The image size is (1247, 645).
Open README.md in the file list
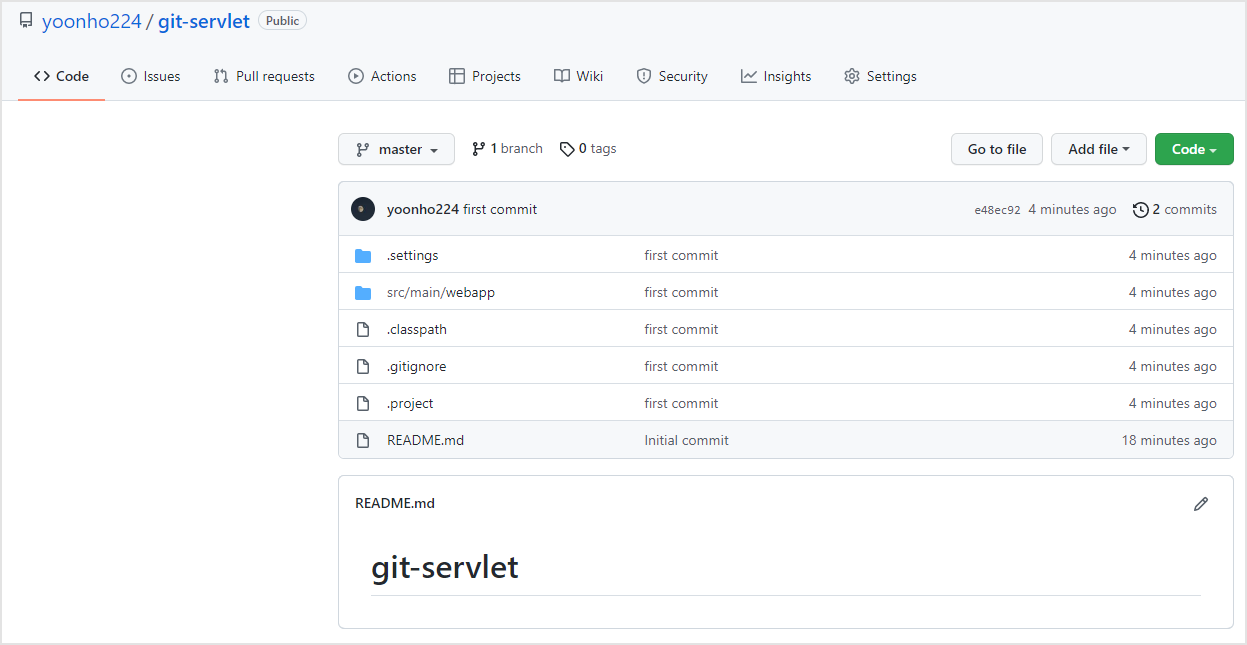pyautogui.click(x=425, y=440)
